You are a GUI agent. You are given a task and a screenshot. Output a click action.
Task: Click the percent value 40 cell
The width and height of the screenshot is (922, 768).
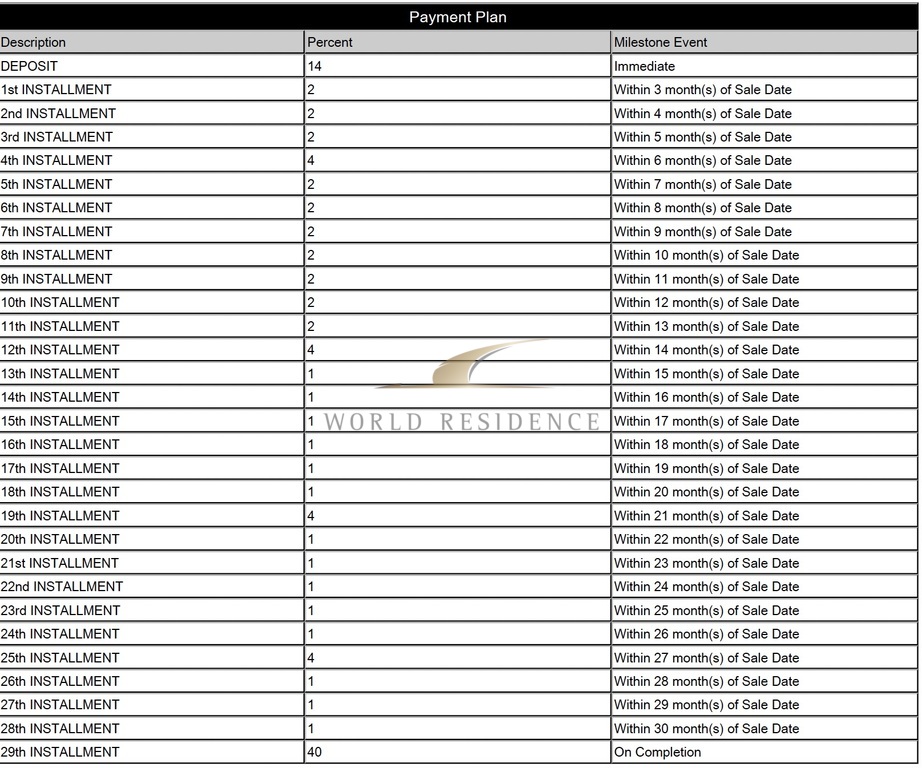point(315,753)
